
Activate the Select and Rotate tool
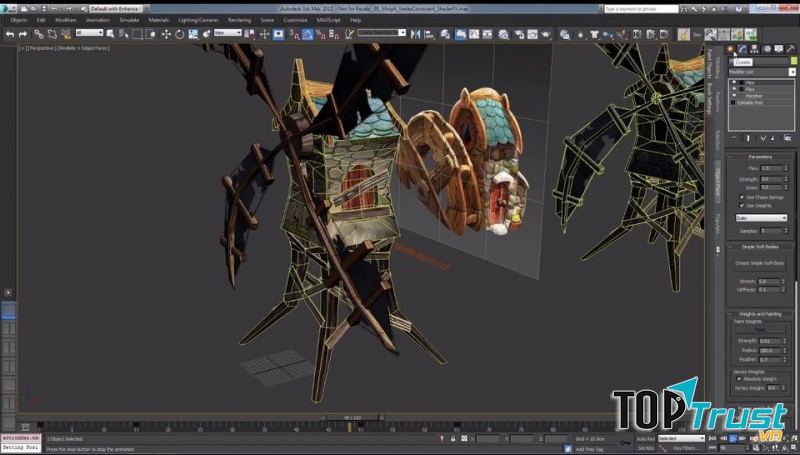179,33
